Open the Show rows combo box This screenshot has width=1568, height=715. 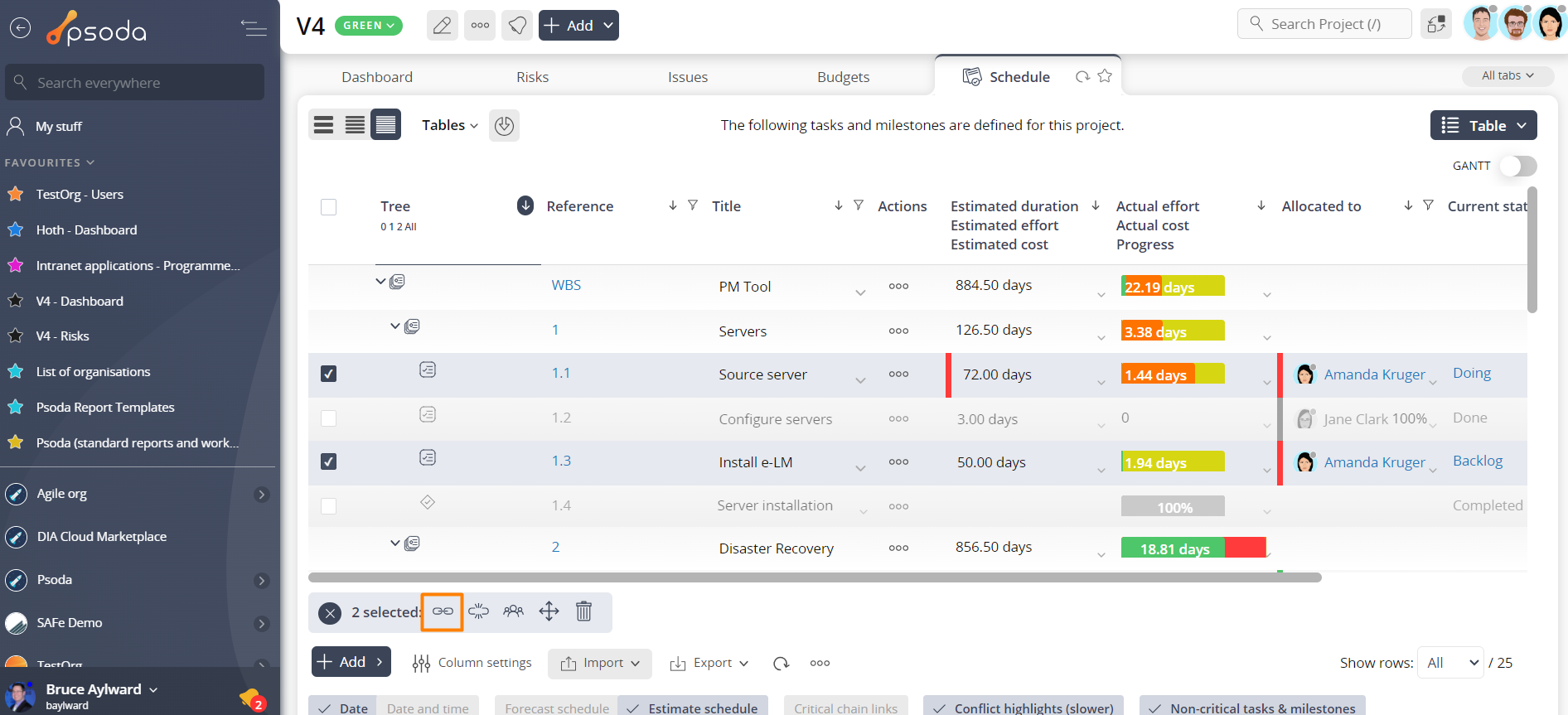coord(1450,663)
